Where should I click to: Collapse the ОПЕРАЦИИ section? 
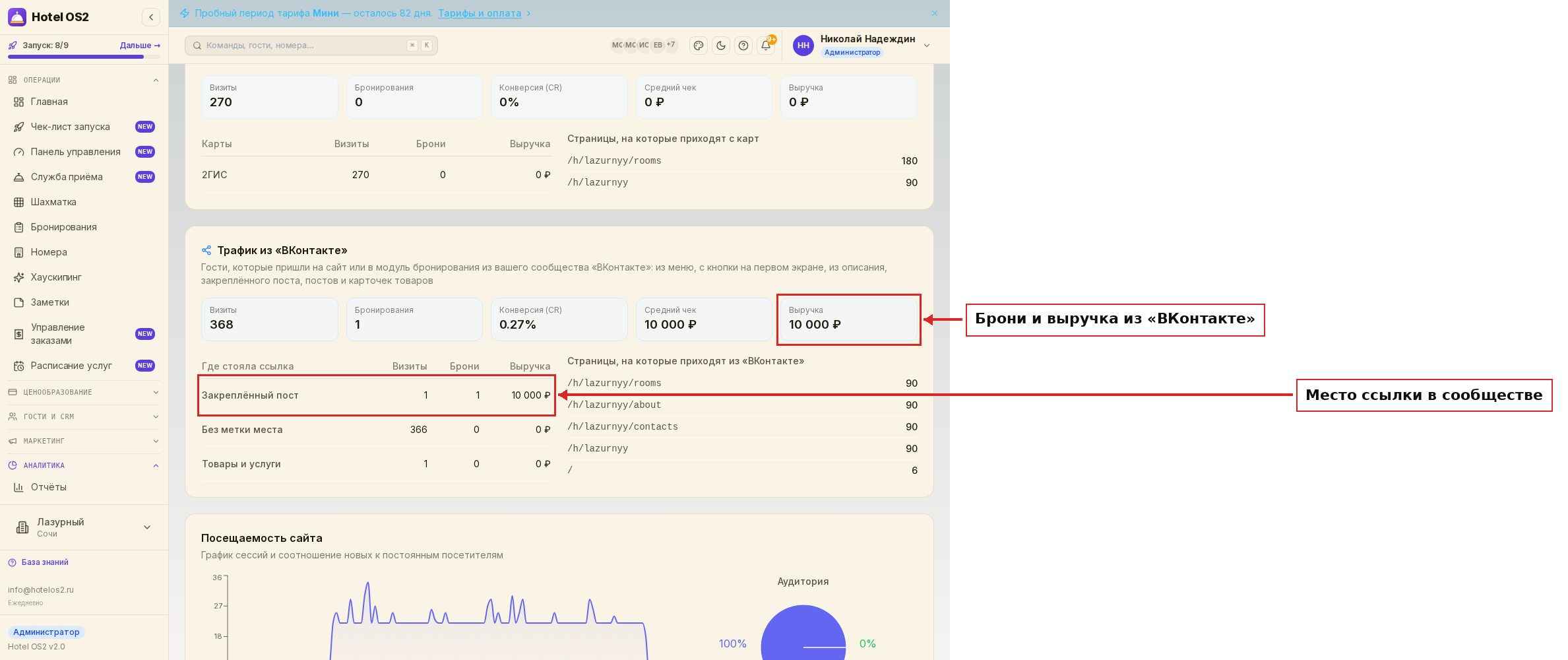pos(84,80)
